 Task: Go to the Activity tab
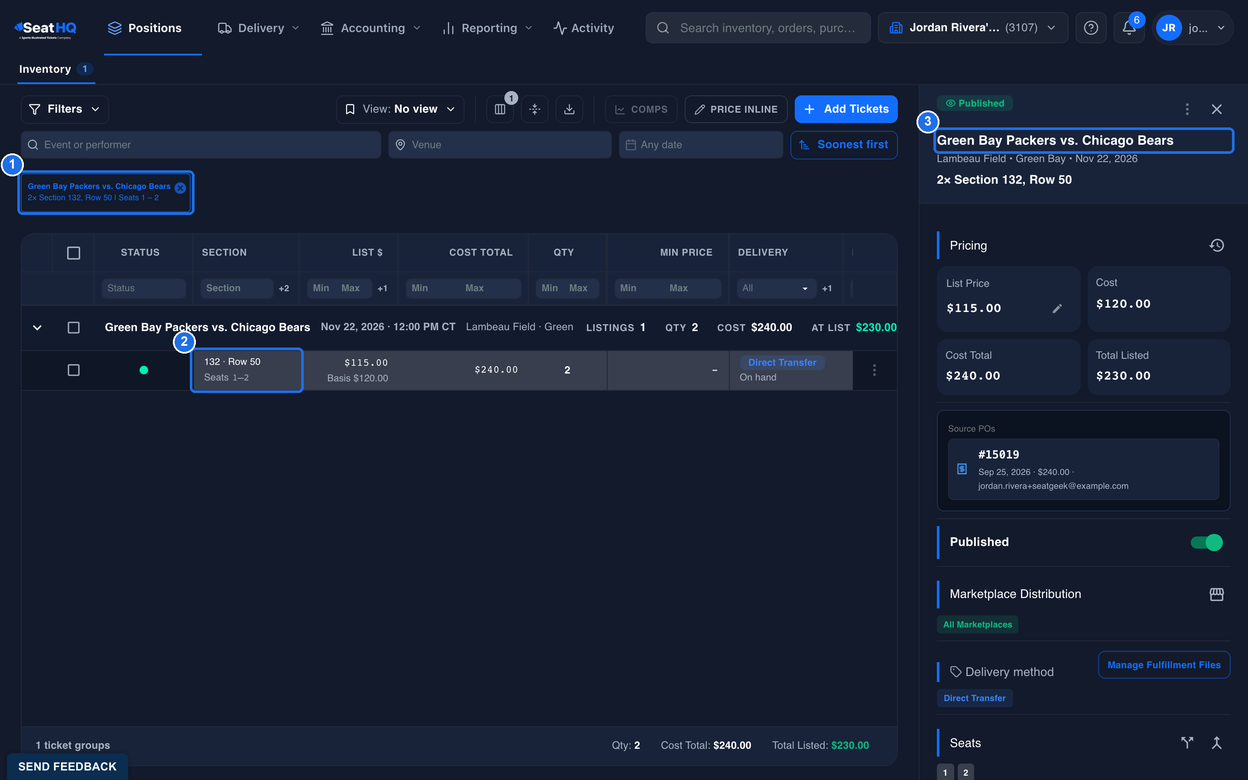click(584, 28)
